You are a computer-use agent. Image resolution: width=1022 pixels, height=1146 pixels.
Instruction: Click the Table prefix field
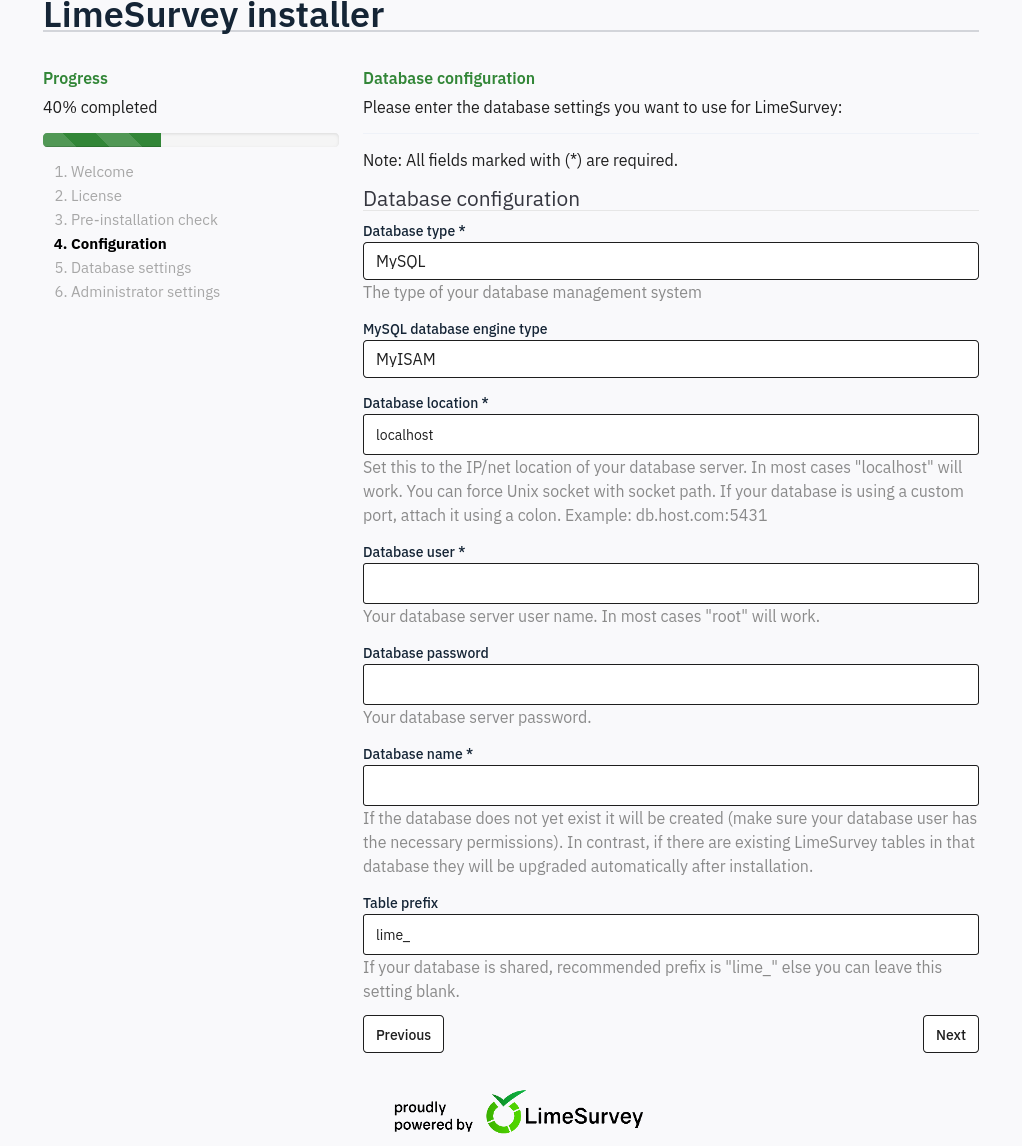(x=670, y=934)
